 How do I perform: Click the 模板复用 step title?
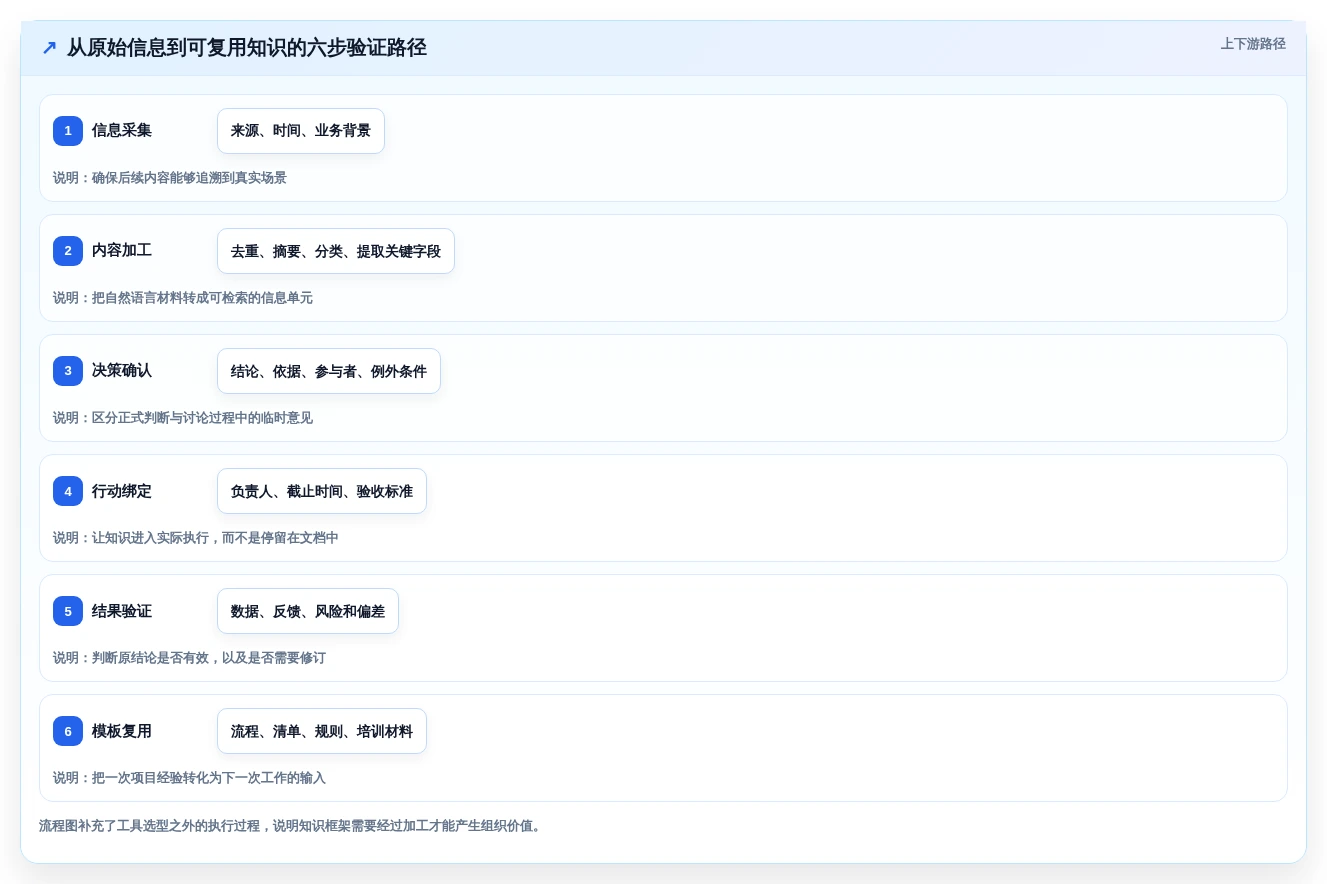pos(122,731)
